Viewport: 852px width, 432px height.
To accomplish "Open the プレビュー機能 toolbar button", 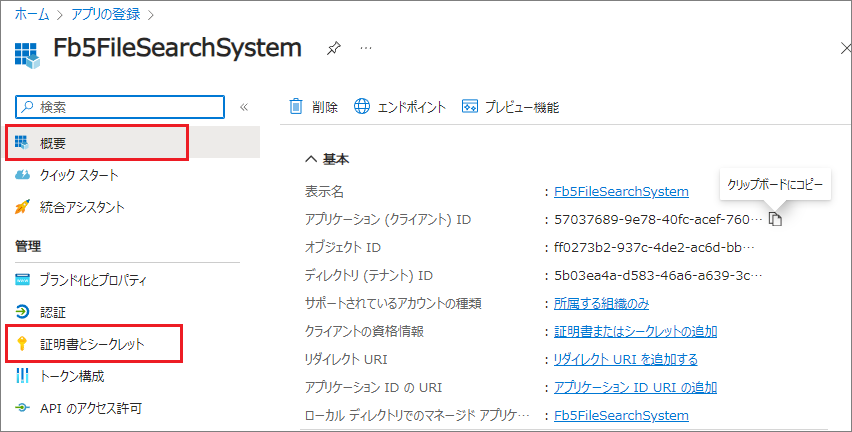I will coord(469,107).
